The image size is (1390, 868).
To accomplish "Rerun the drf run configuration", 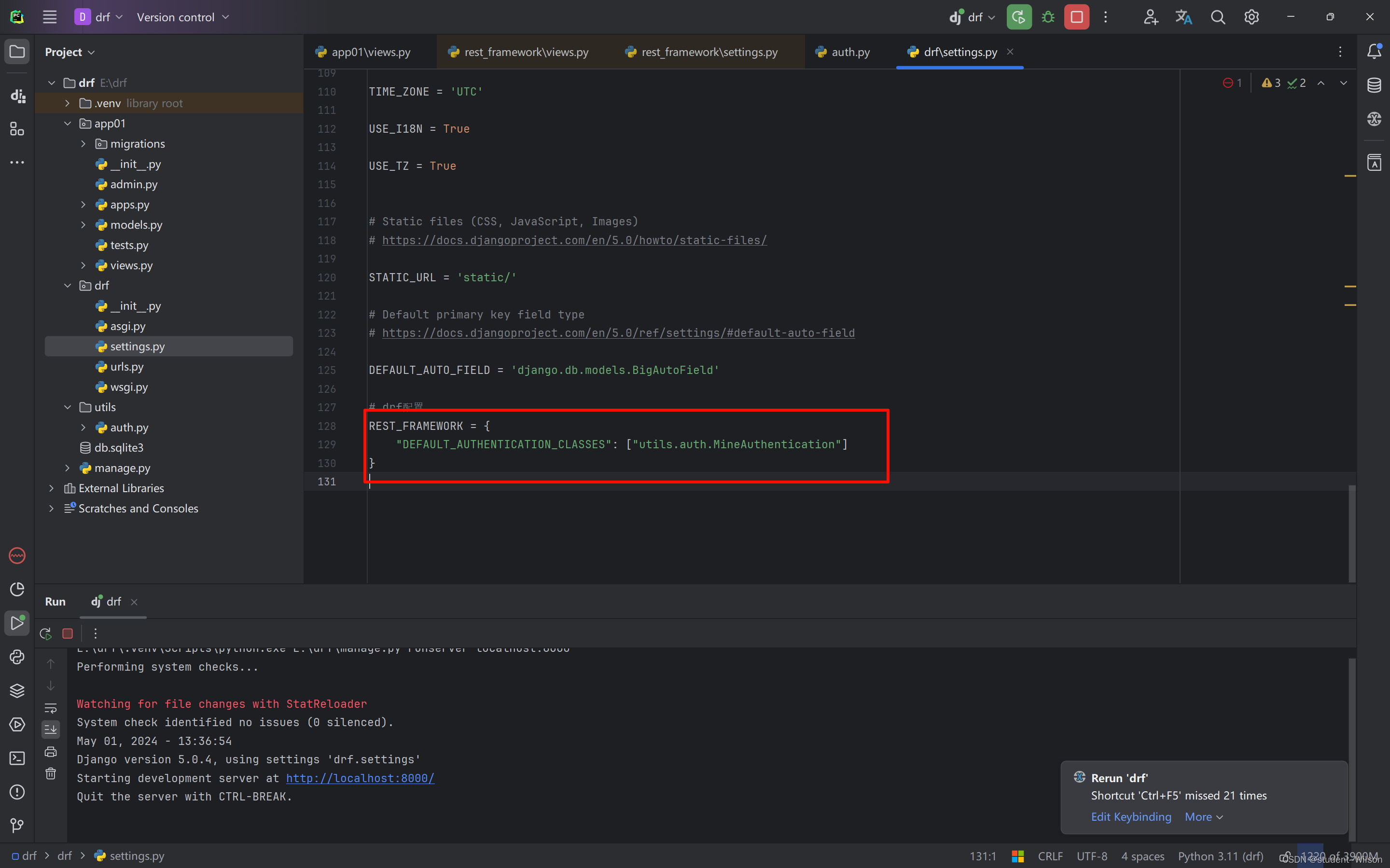I will point(1018,17).
